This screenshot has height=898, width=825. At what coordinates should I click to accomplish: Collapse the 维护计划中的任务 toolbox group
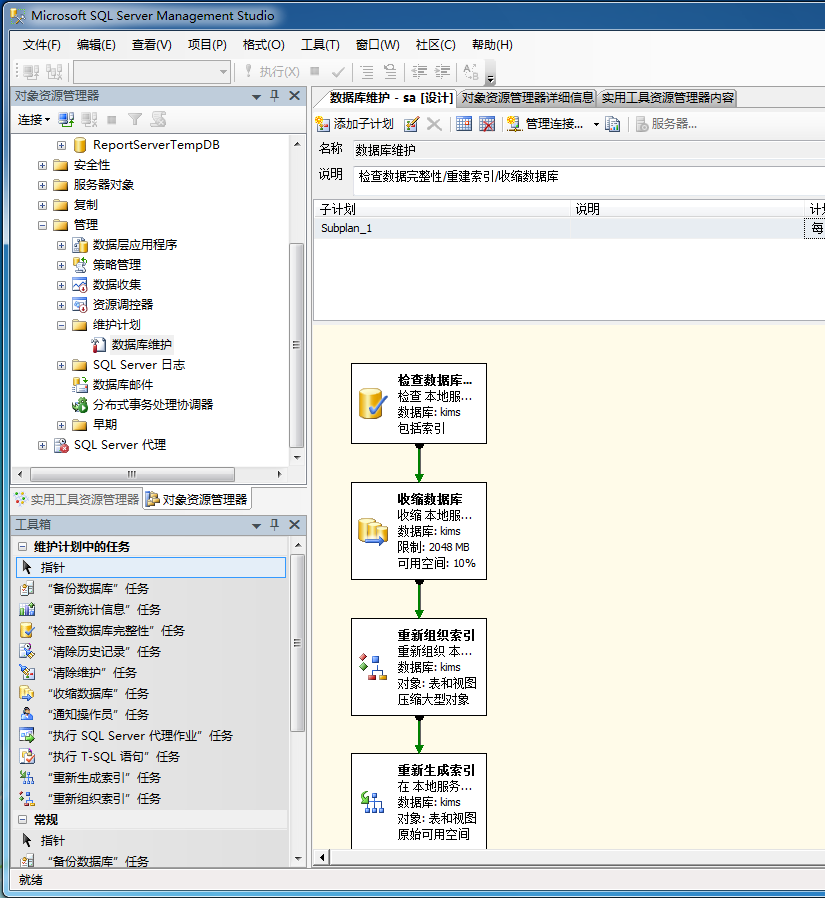pyautogui.click(x=22, y=546)
